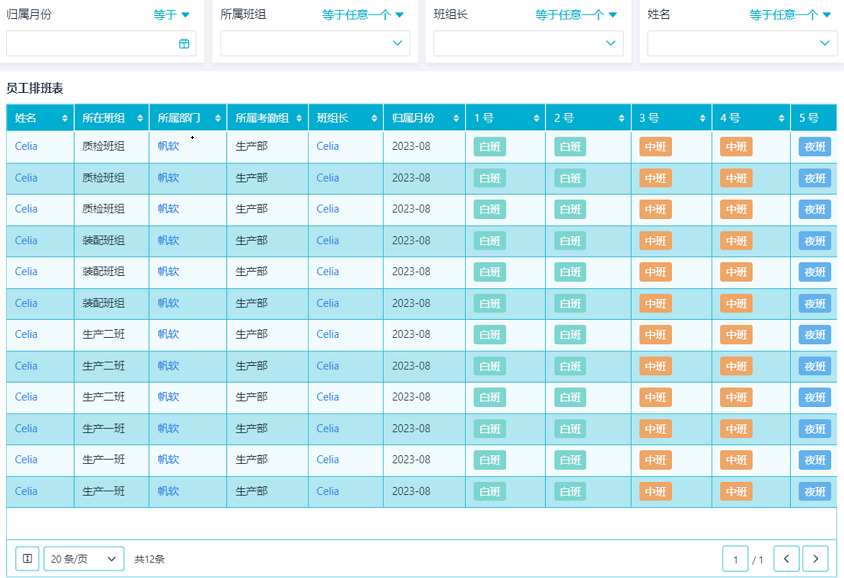Image resolution: width=844 pixels, height=578 pixels.
Task: Click 夜班 tag in the last row
Action: pos(815,492)
